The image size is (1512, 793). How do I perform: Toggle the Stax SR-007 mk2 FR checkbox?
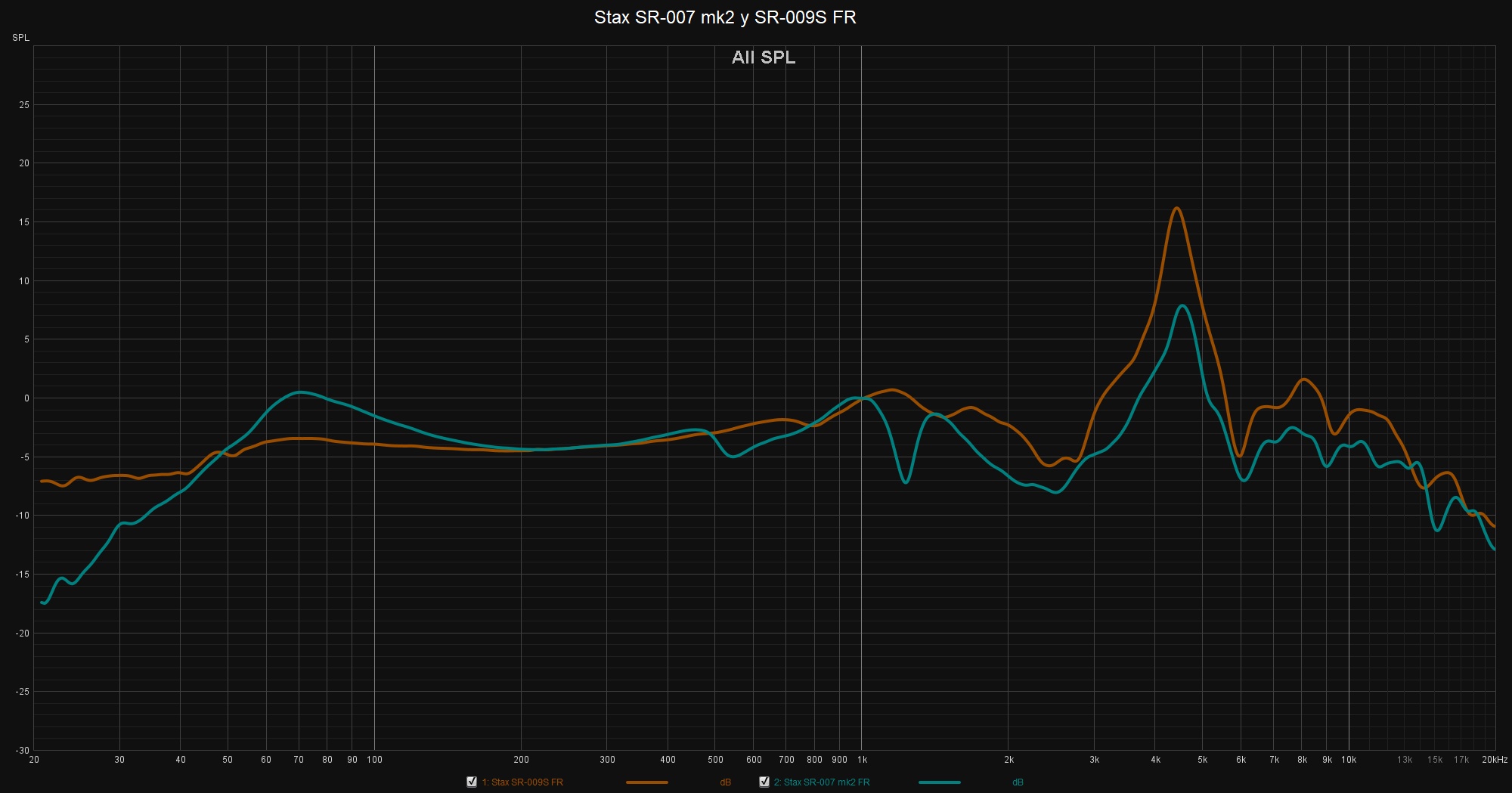tap(764, 782)
